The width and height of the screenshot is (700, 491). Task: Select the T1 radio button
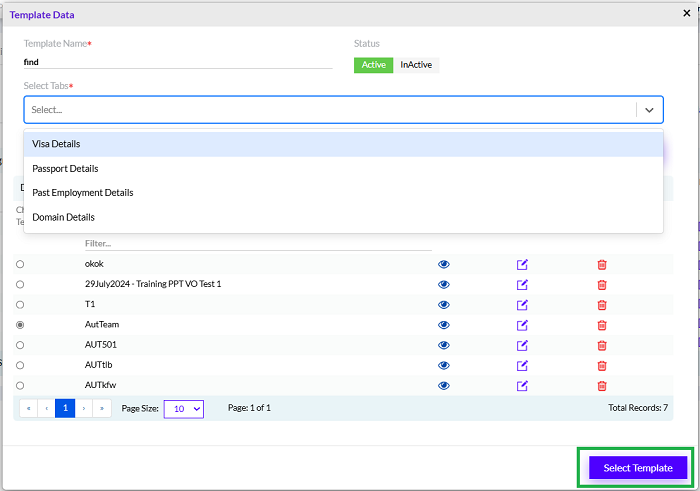point(20,305)
